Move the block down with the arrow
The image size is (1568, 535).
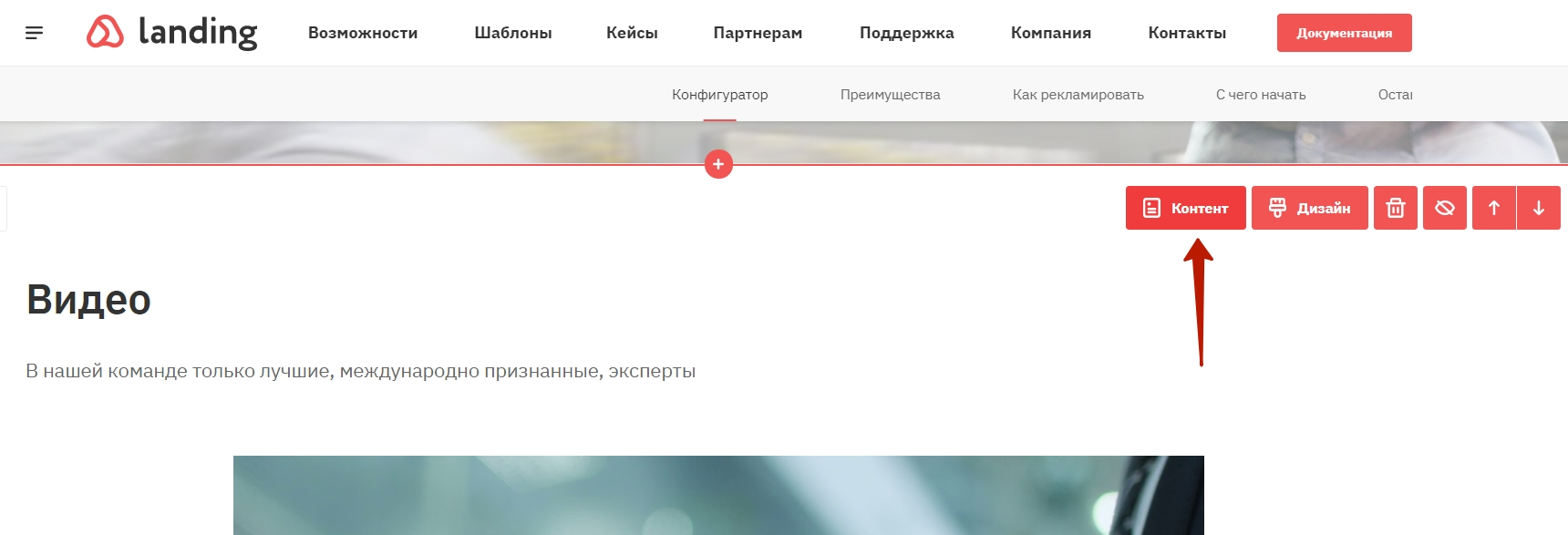tap(1539, 208)
